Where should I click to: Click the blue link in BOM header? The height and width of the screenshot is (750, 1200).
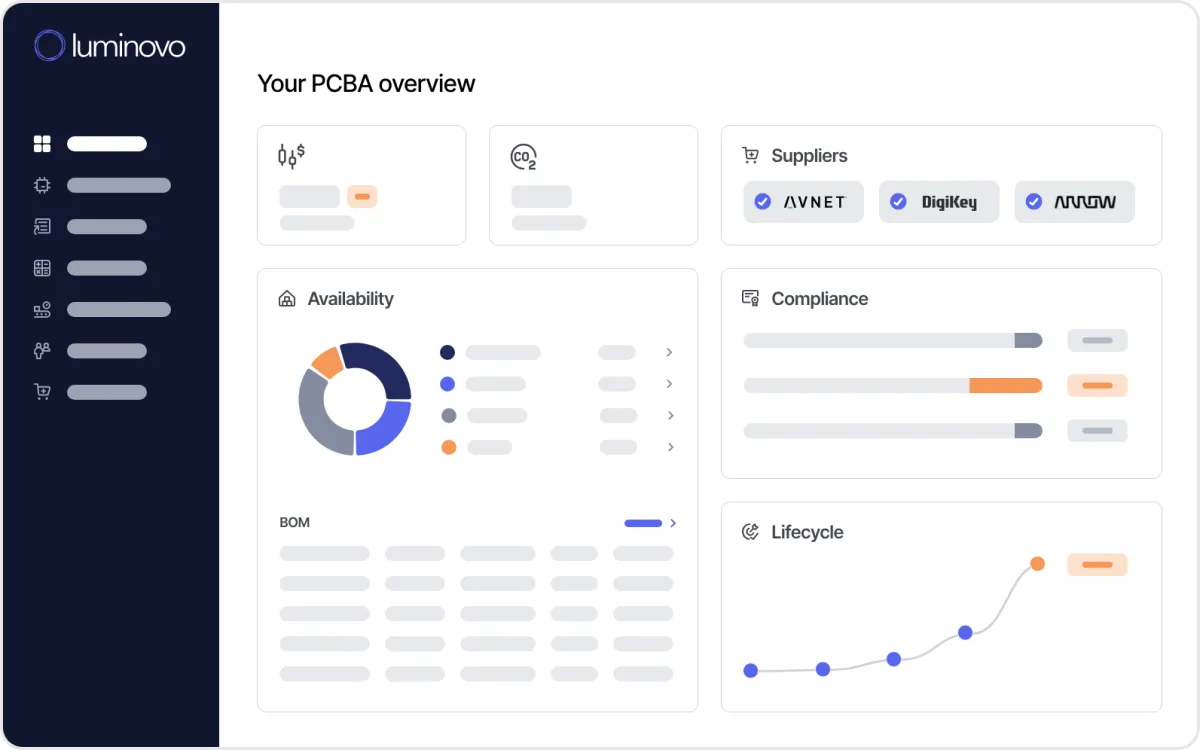pyautogui.click(x=643, y=523)
